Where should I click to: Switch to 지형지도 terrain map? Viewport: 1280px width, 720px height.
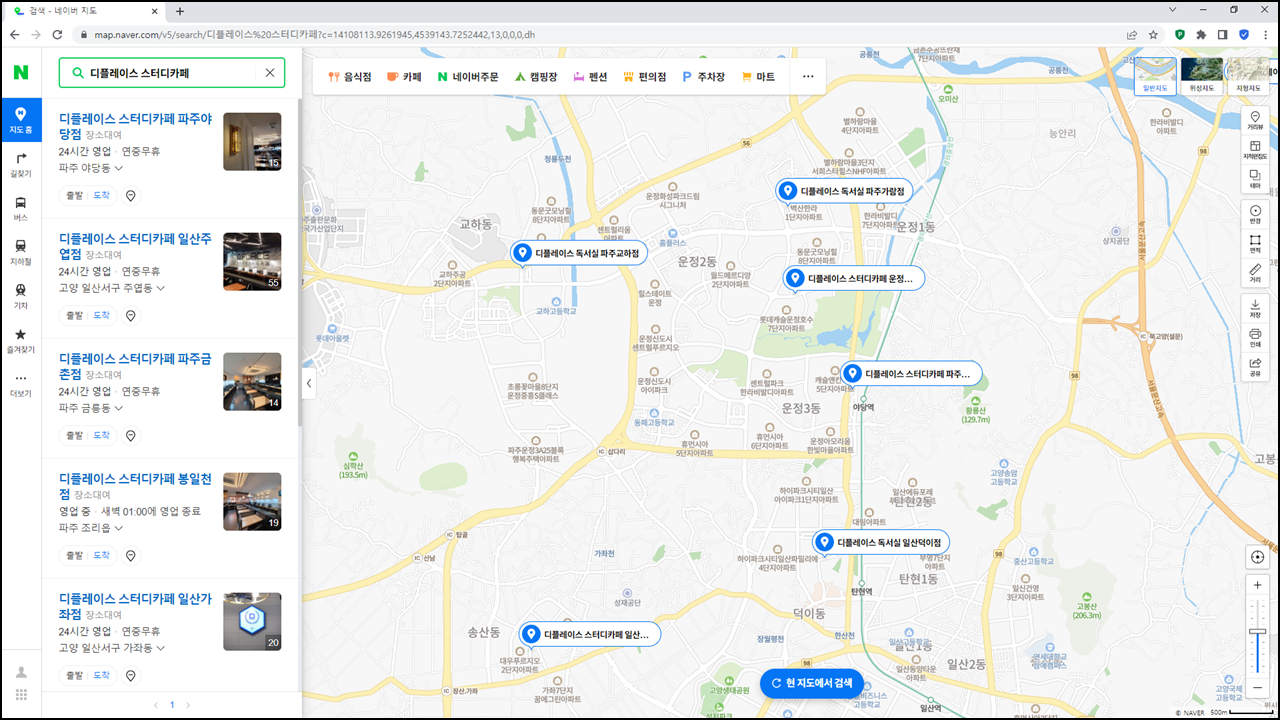pyautogui.click(x=1246, y=75)
